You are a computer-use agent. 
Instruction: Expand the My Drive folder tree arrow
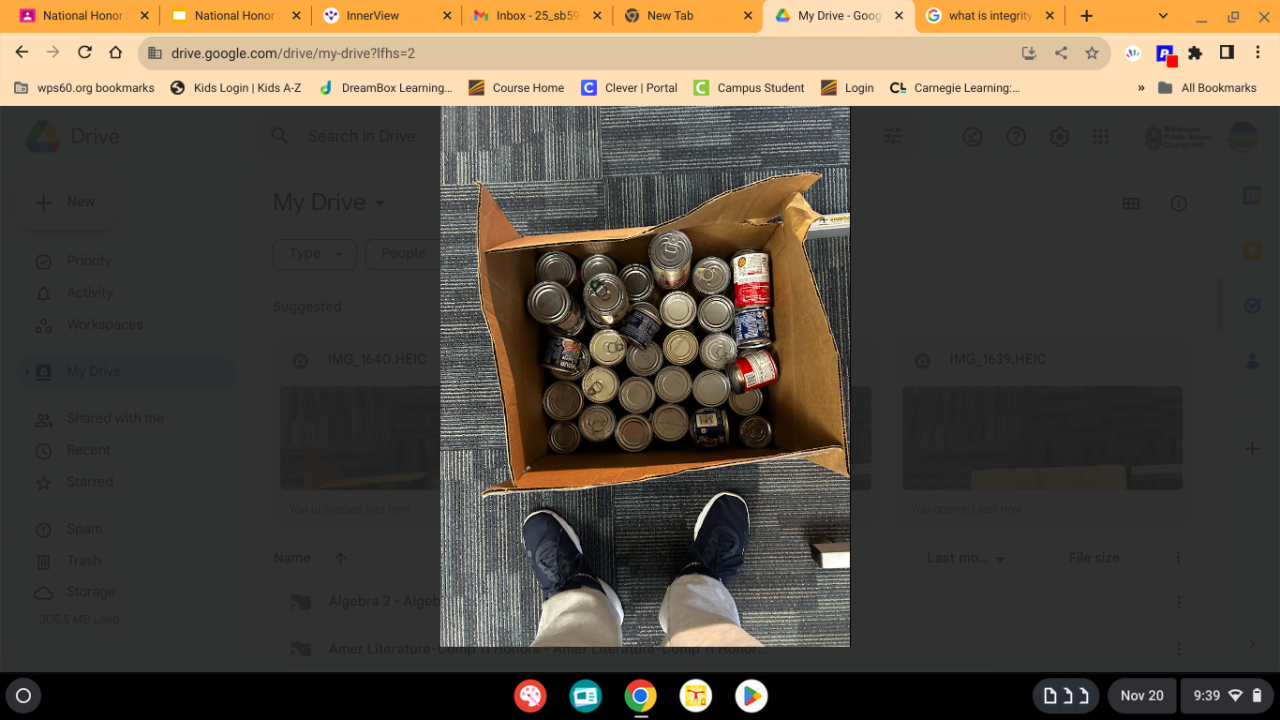[x=27, y=372]
